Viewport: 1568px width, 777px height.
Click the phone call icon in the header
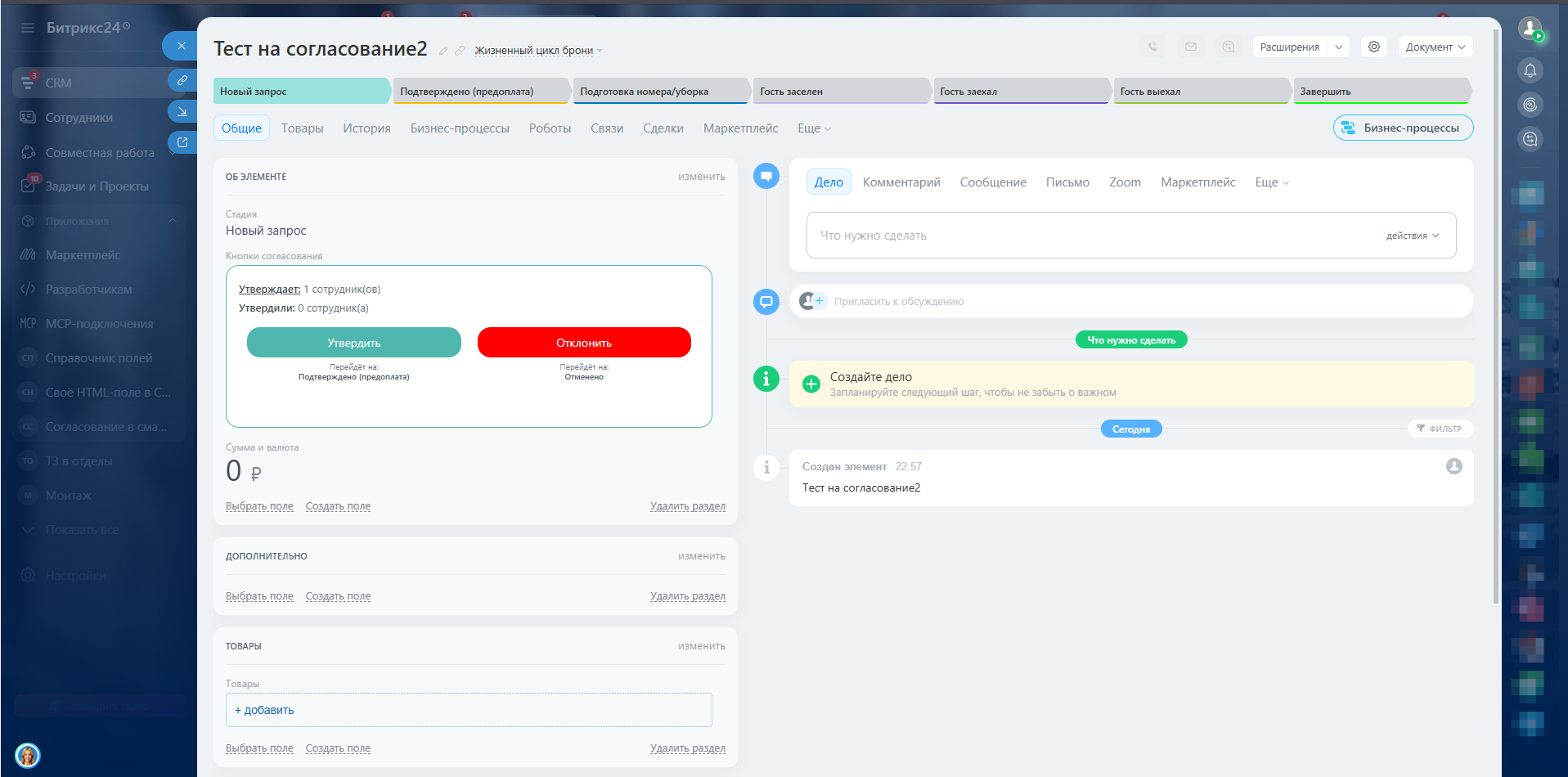(1152, 47)
